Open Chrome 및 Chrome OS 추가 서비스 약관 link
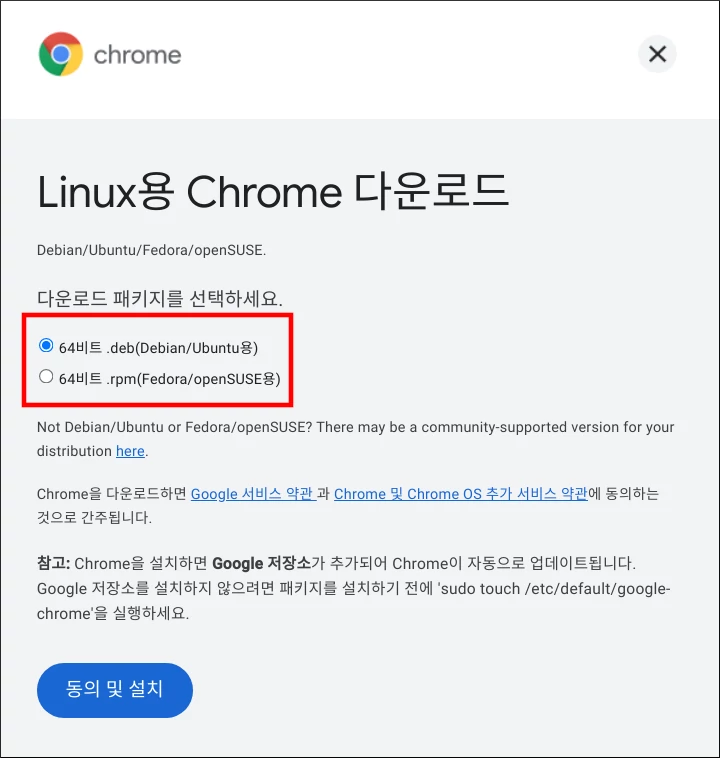The image size is (720, 758). click(460, 494)
